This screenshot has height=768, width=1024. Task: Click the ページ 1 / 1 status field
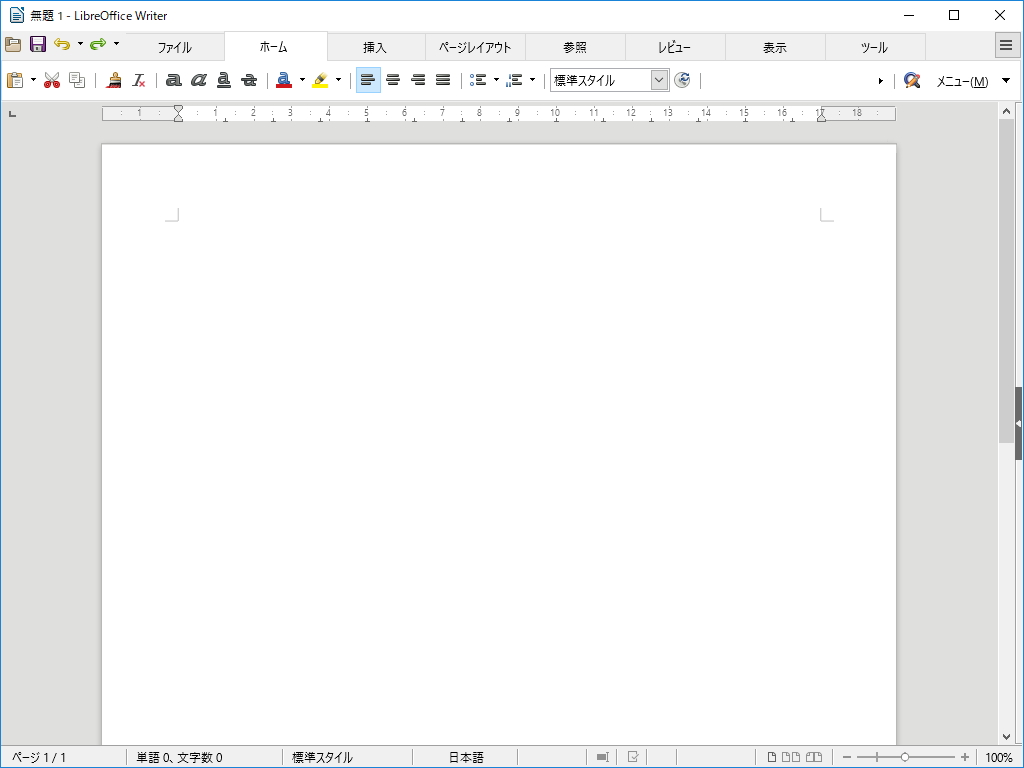click(39, 758)
